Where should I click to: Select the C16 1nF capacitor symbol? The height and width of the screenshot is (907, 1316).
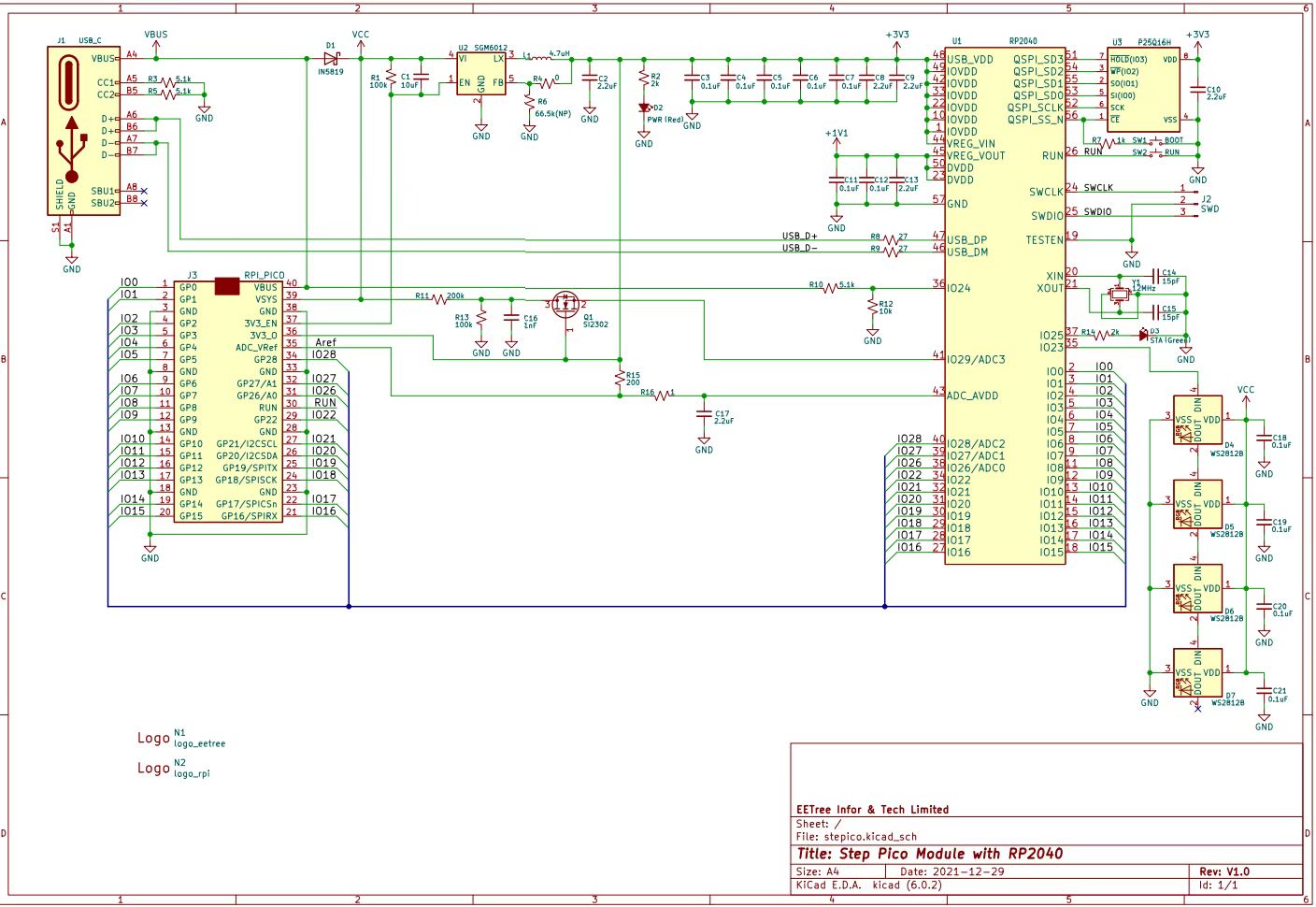click(511, 317)
